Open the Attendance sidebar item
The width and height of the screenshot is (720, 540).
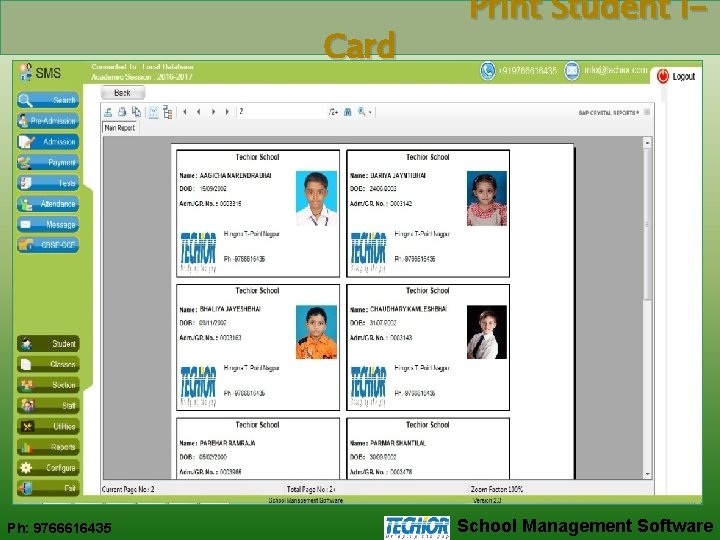pos(48,203)
